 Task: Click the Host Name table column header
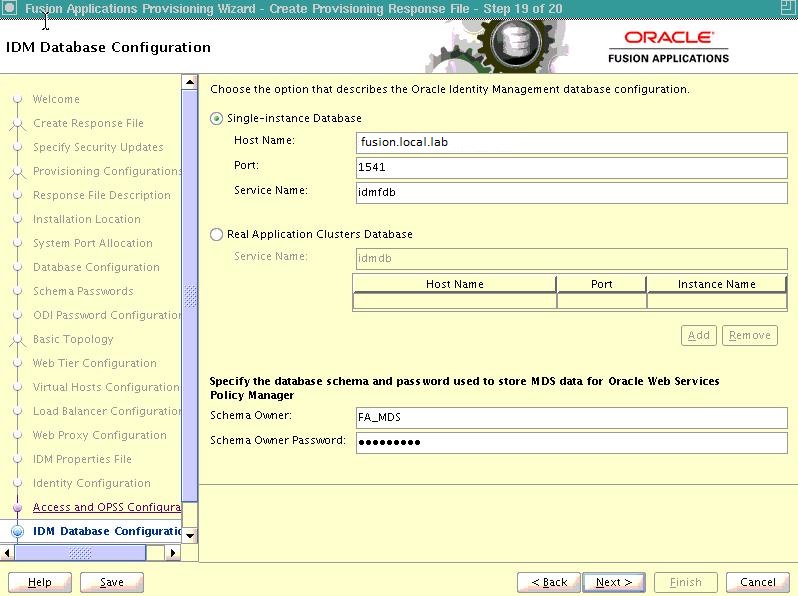pos(454,284)
